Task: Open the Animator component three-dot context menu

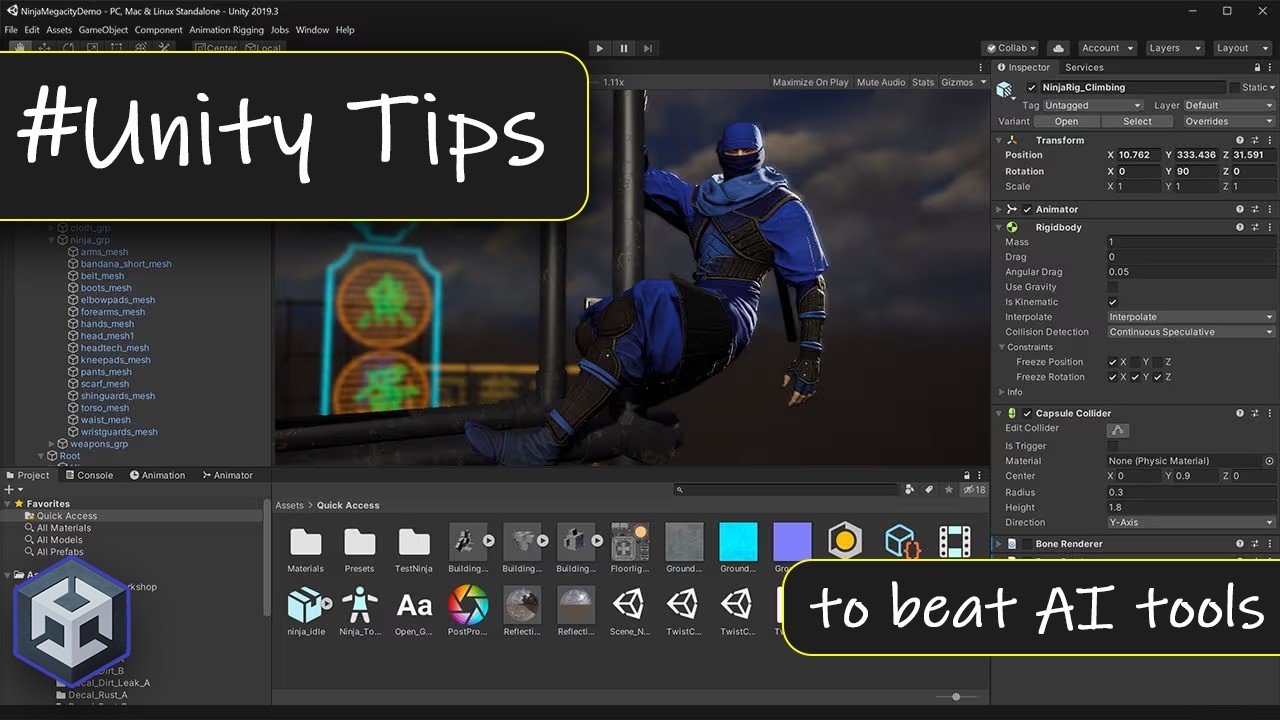Action: pyautogui.click(x=1270, y=209)
